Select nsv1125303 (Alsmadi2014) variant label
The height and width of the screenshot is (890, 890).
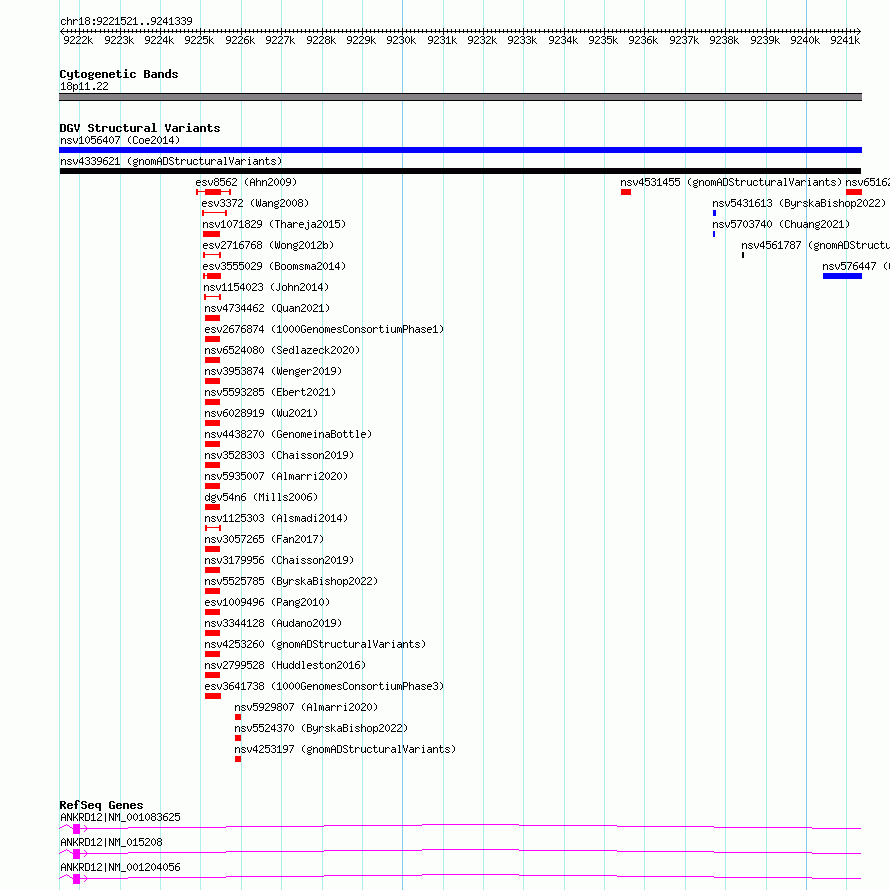tap(276, 518)
